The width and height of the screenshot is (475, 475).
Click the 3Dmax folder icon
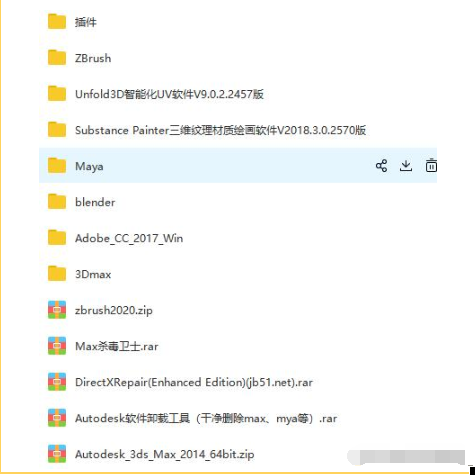(57, 274)
